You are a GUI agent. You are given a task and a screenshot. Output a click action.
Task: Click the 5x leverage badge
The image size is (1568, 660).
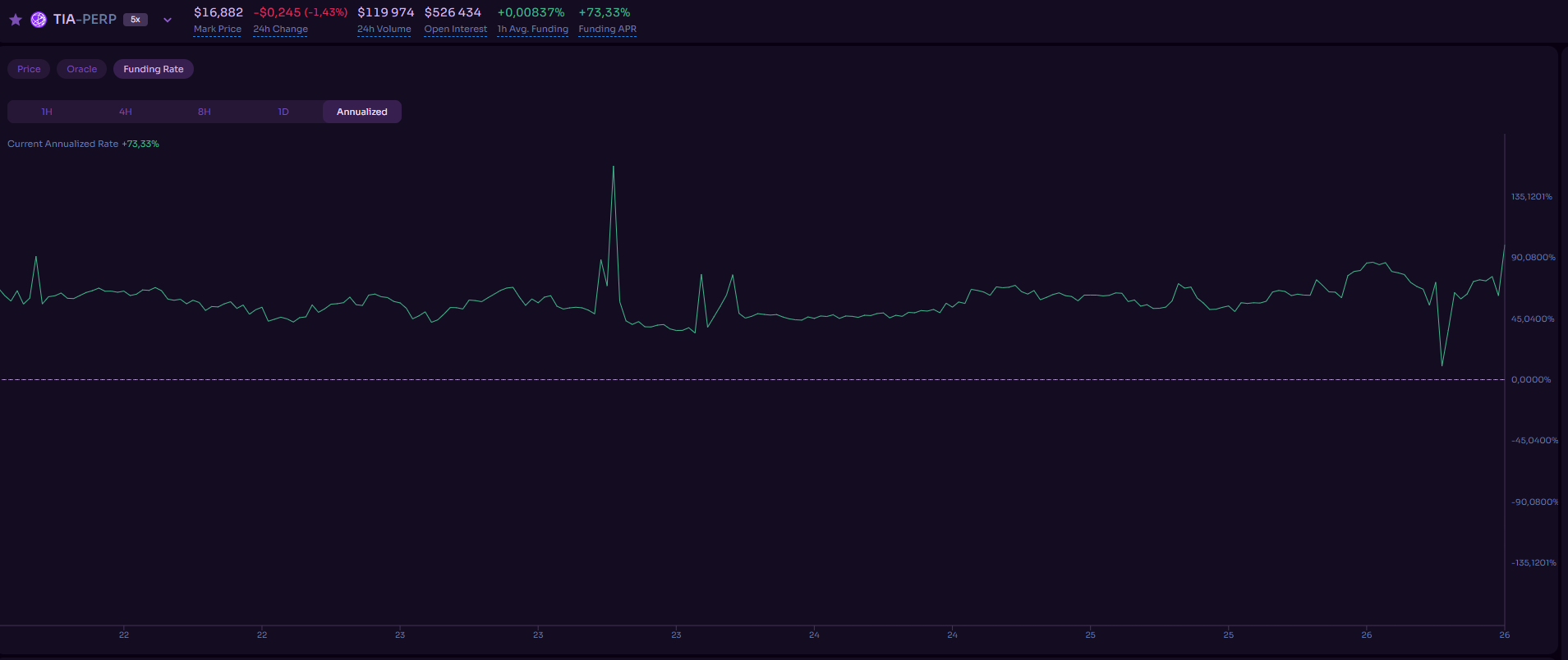tap(136, 20)
